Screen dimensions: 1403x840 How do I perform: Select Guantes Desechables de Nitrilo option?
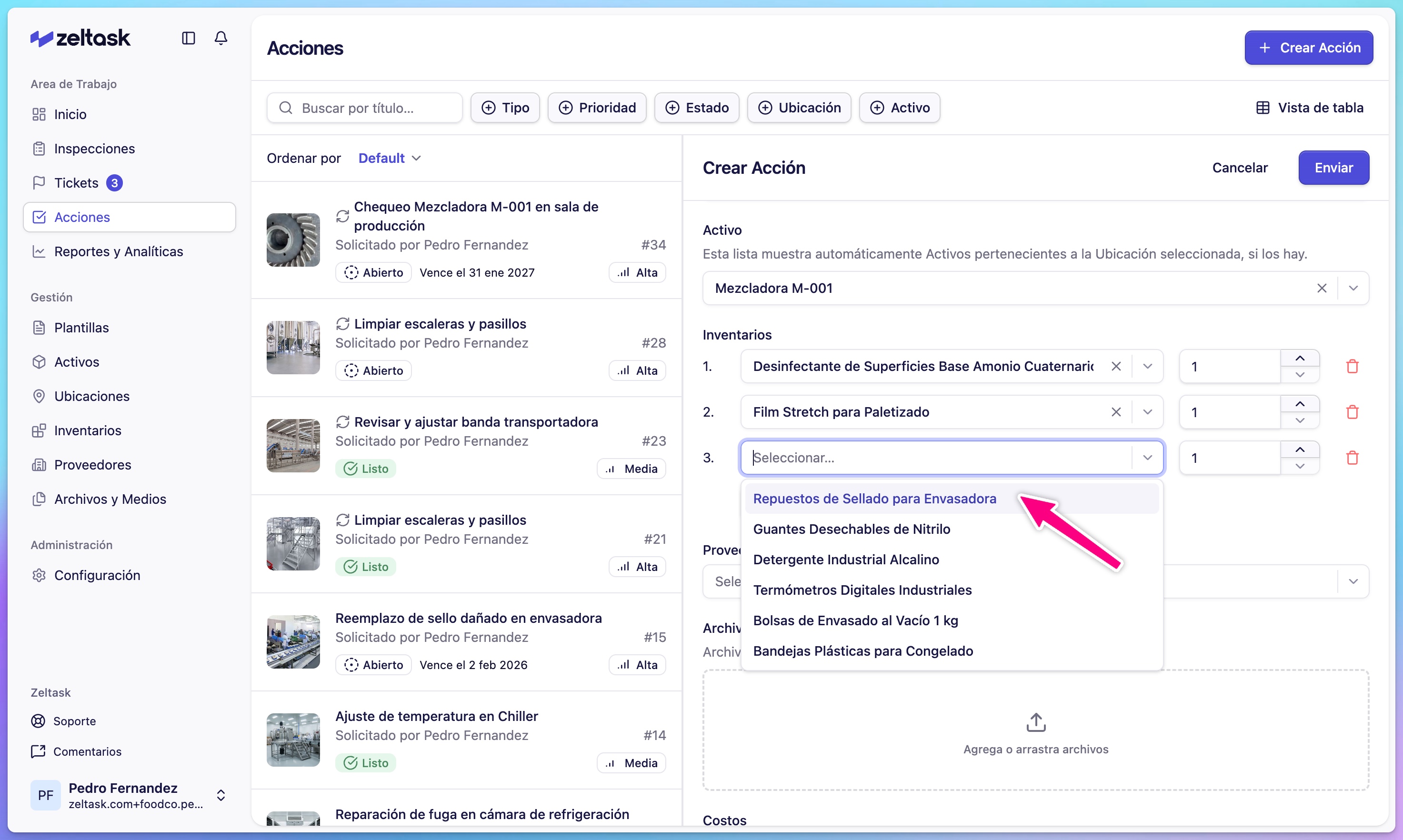(952, 529)
